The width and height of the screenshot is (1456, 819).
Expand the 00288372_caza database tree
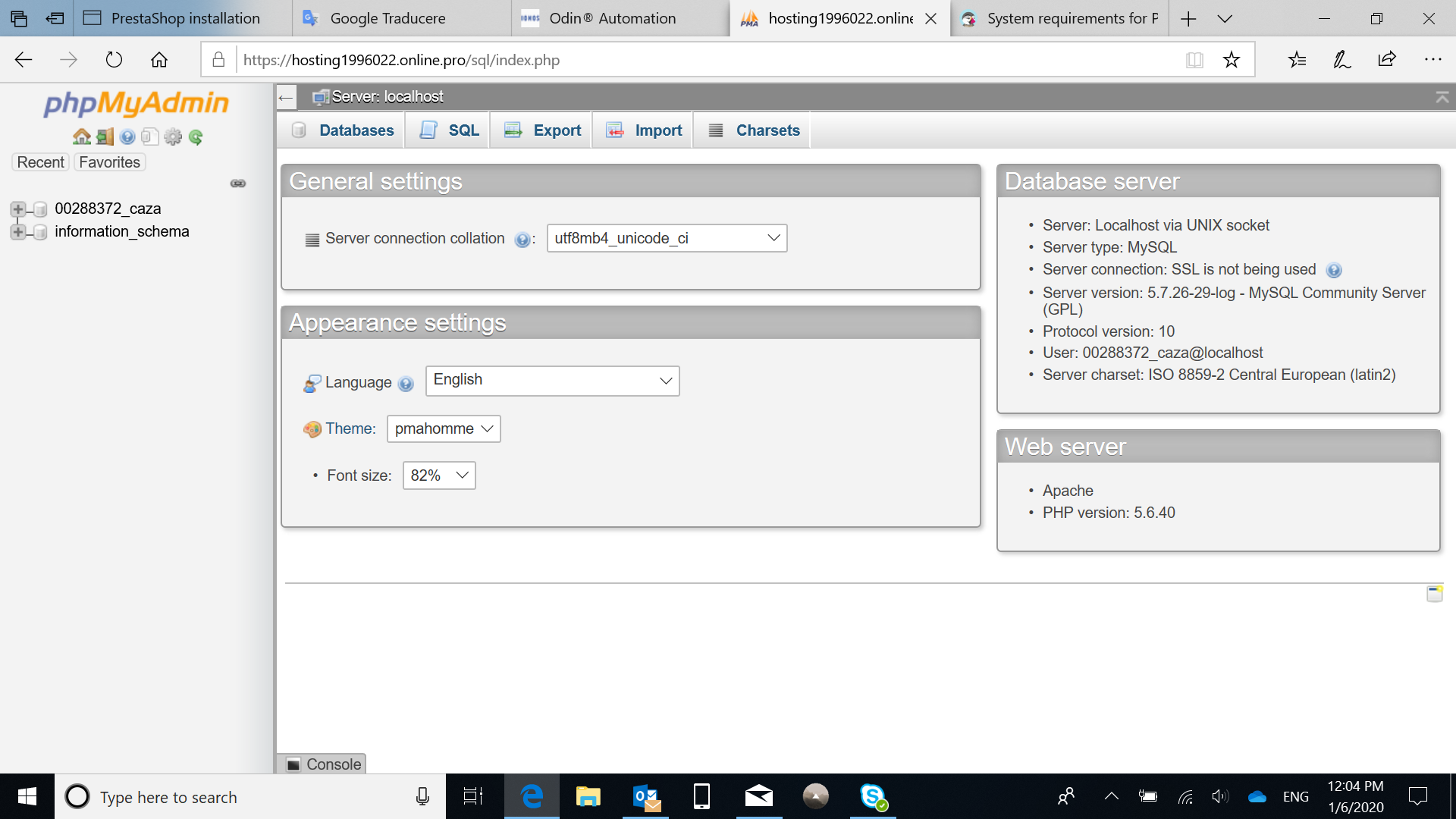pyautogui.click(x=17, y=209)
